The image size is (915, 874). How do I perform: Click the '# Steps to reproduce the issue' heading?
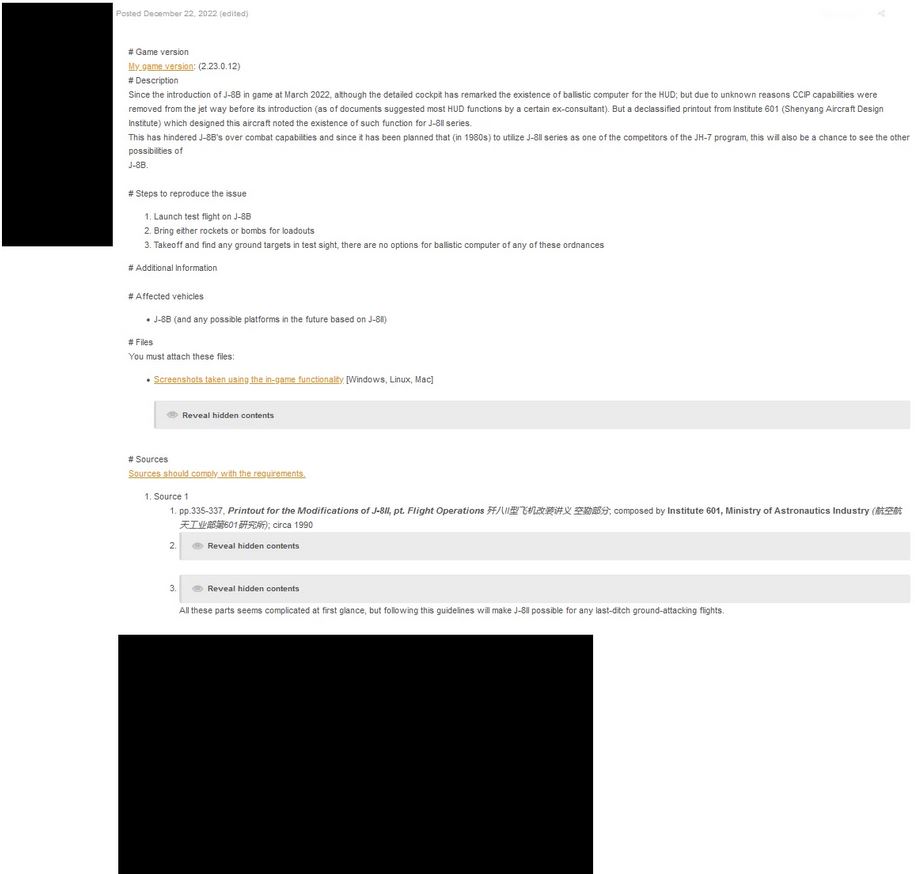(187, 193)
